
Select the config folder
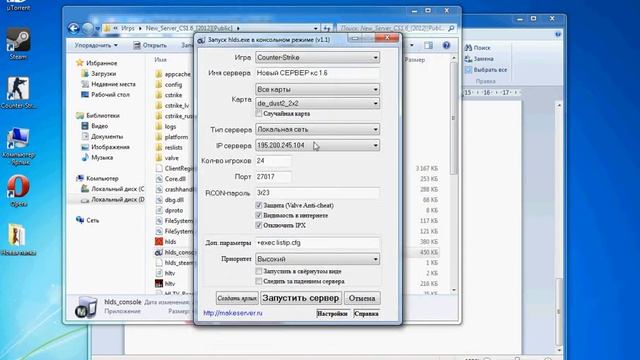point(169,84)
